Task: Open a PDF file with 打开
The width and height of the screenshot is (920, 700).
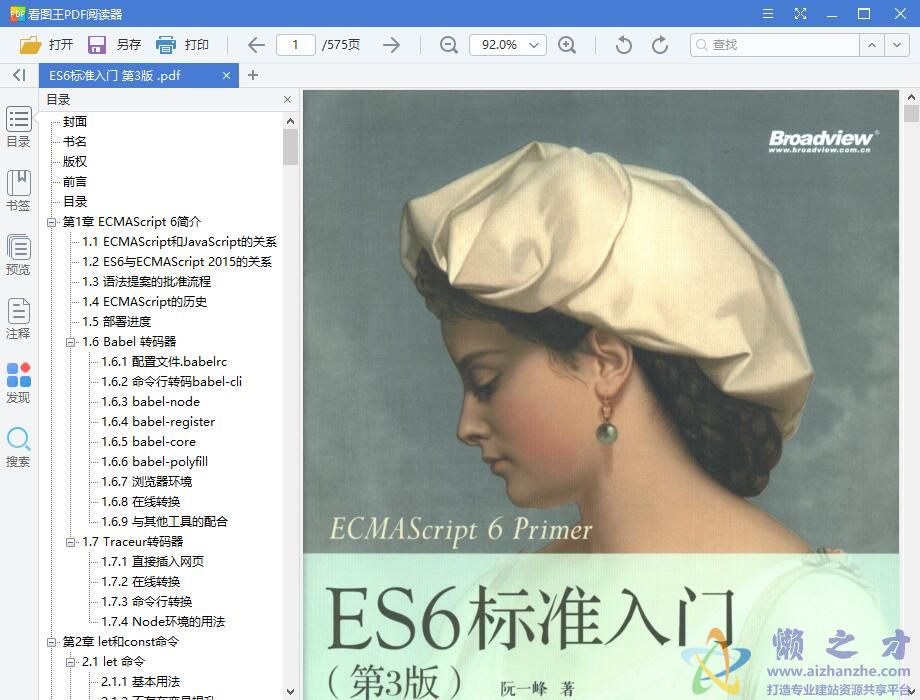Action: pyautogui.click(x=46, y=45)
